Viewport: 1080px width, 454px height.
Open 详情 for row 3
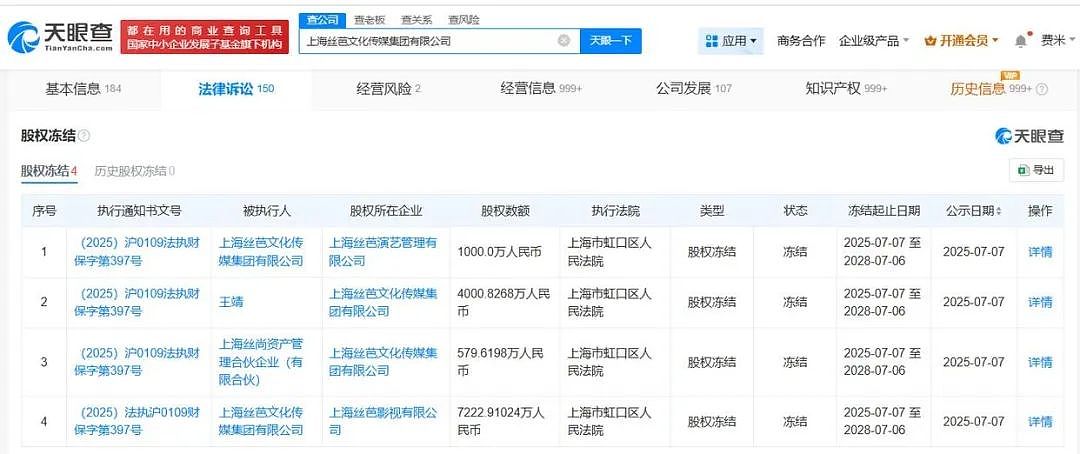click(1040, 362)
